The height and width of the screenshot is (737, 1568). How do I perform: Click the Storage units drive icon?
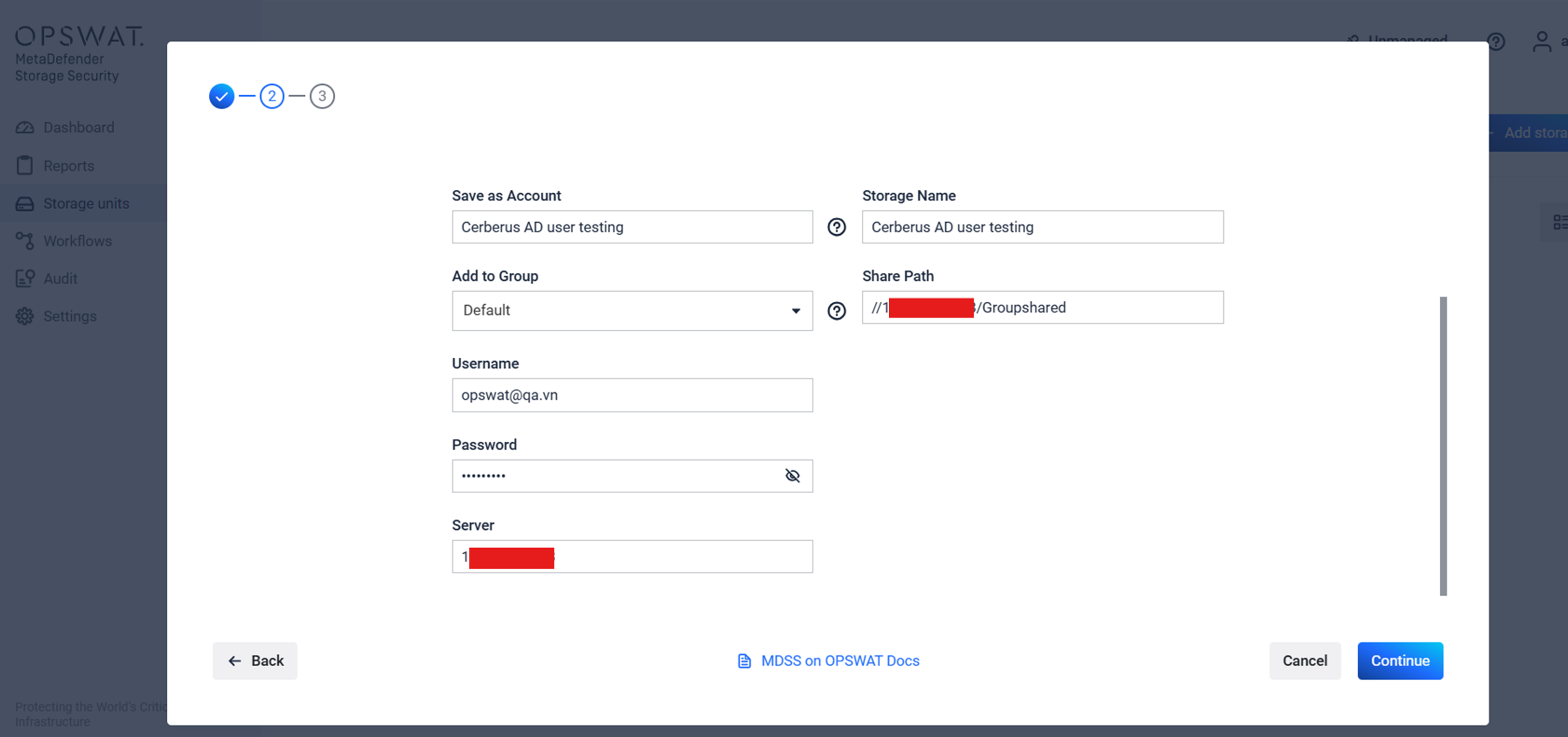click(x=25, y=203)
